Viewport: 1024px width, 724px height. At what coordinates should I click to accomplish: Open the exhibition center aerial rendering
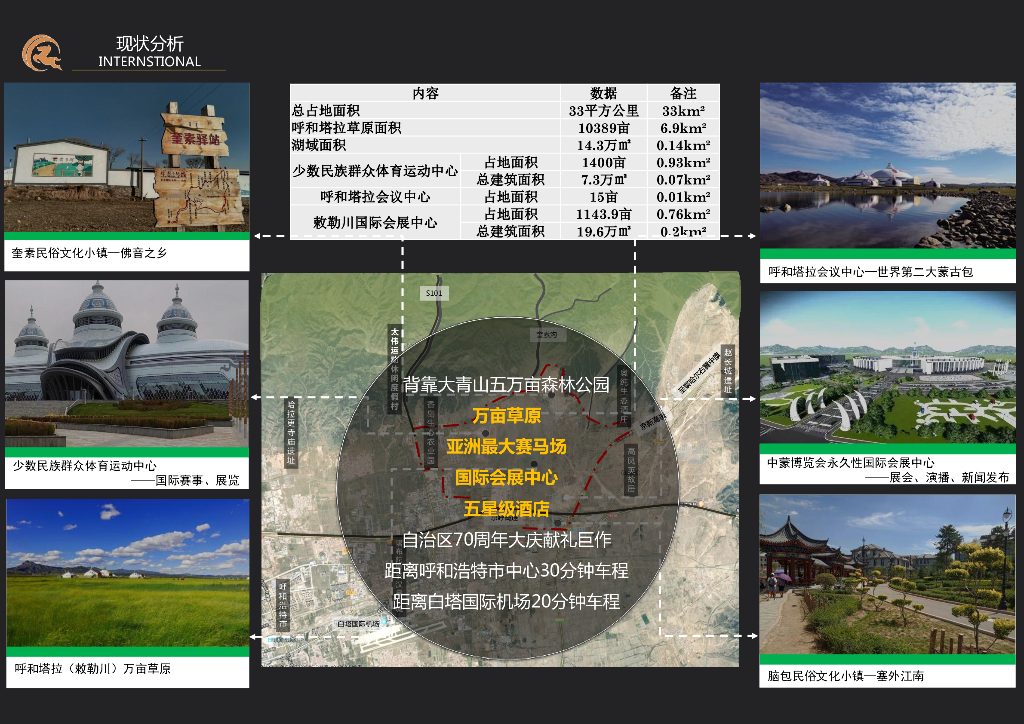click(888, 368)
